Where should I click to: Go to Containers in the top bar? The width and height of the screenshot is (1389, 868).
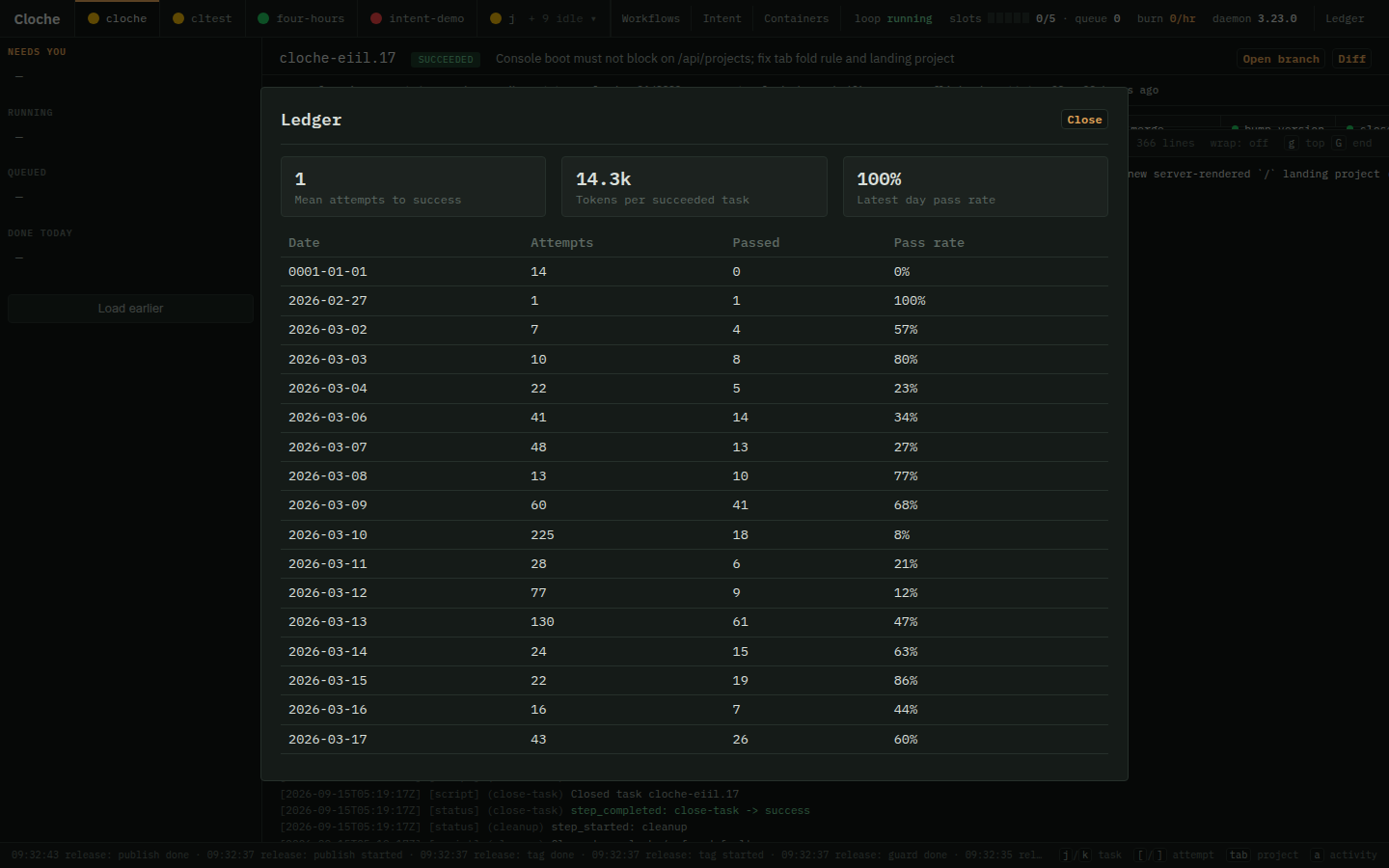click(x=796, y=18)
